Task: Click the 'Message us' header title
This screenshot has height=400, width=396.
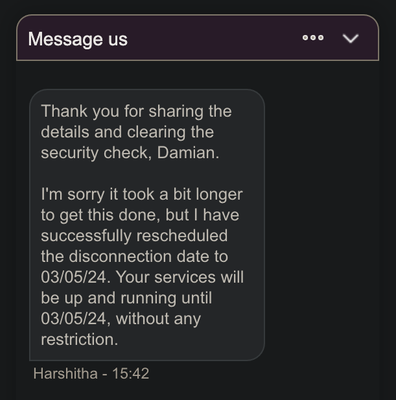Action: click(x=78, y=39)
